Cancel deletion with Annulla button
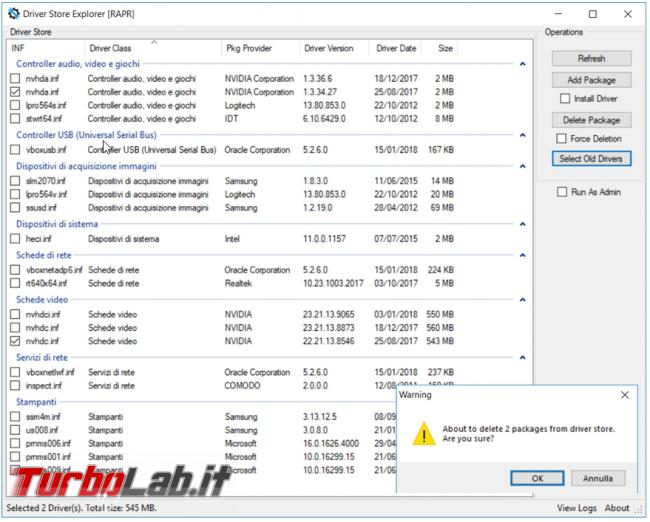The image size is (650, 522). [598, 478]
